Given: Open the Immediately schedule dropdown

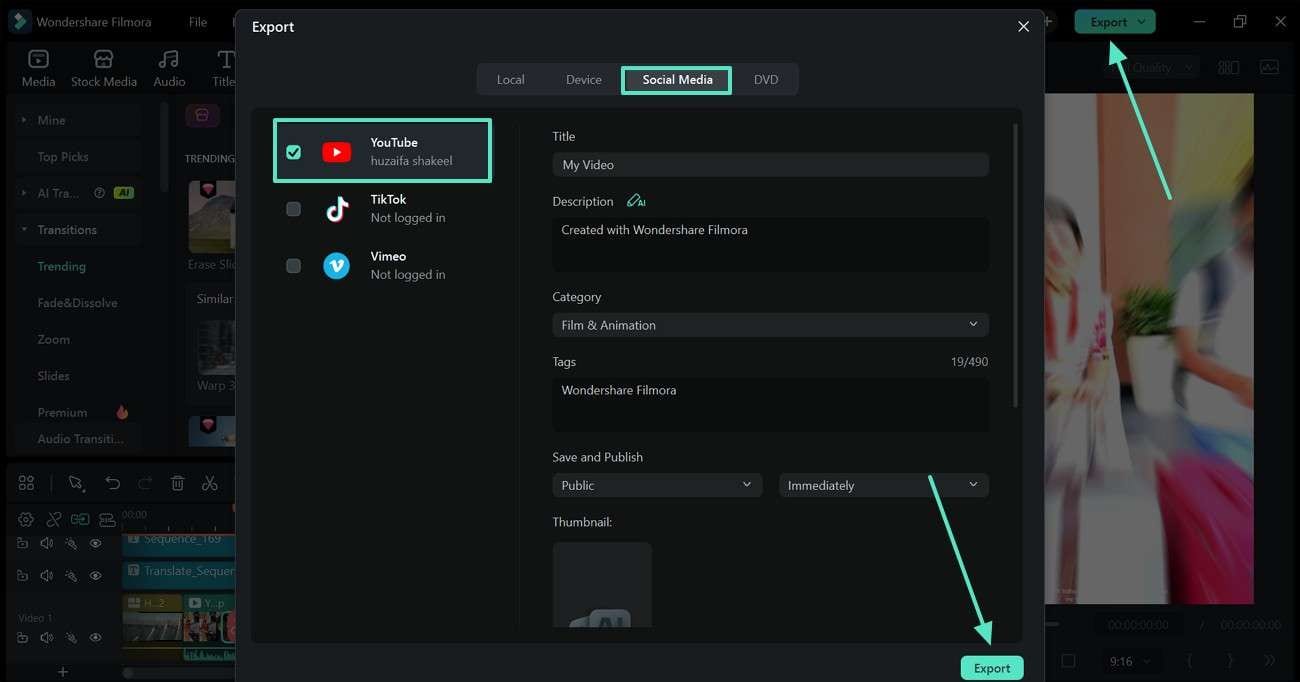Looking at the screenshot, I should click(x=883, y=485).
